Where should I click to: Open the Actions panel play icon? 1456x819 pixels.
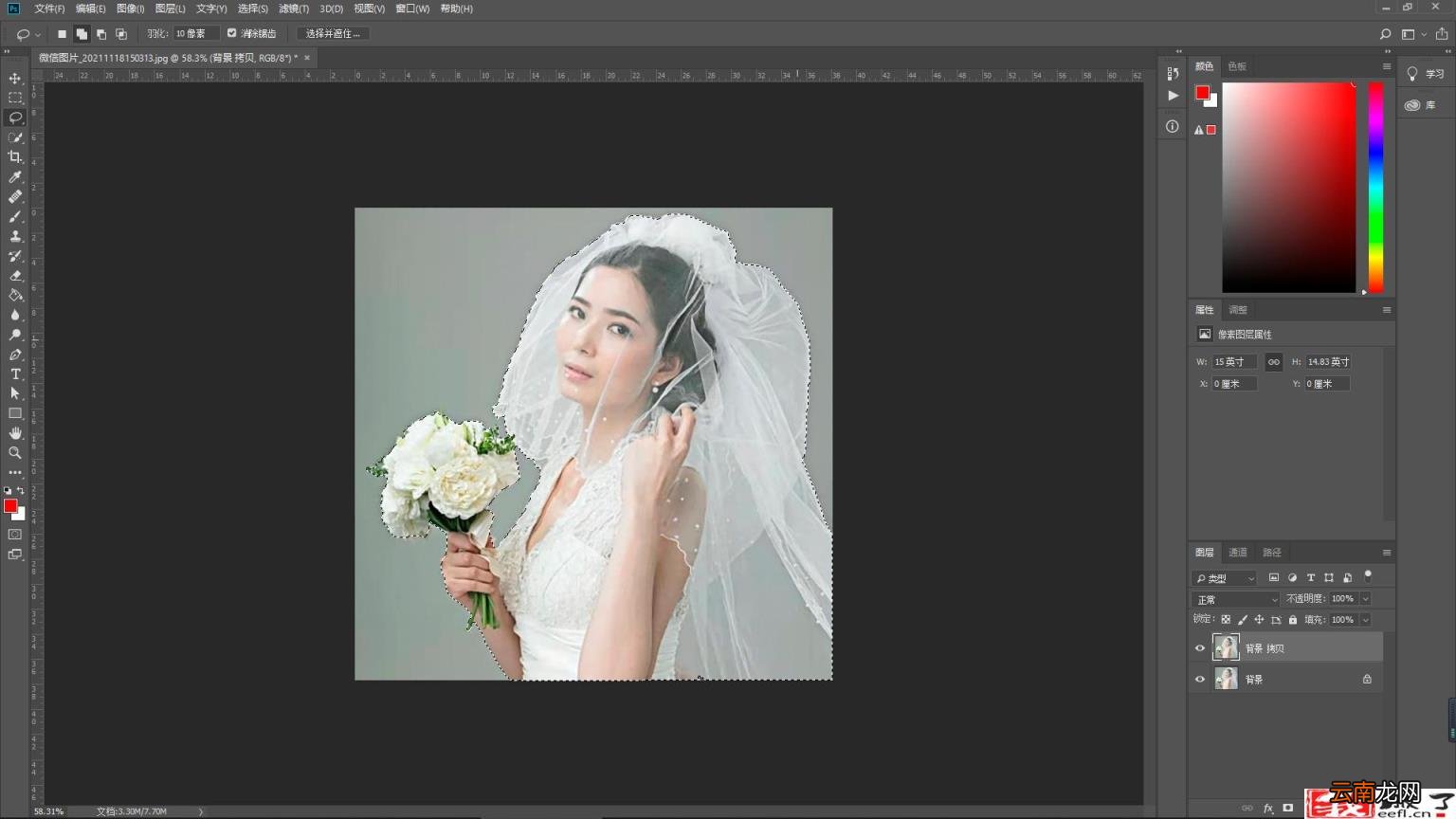point(1173,95)
